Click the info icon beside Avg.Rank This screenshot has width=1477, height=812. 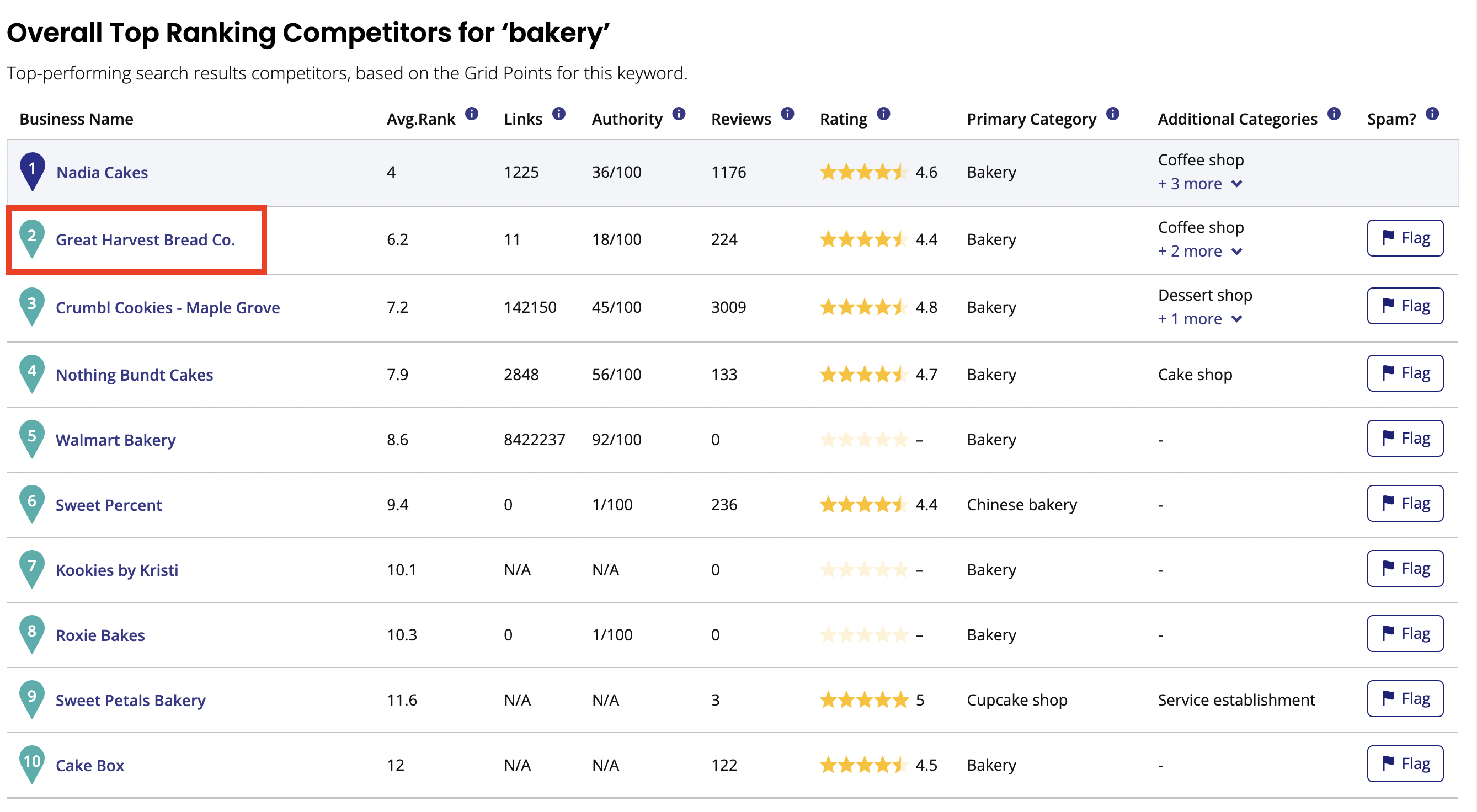coord(472,114)
